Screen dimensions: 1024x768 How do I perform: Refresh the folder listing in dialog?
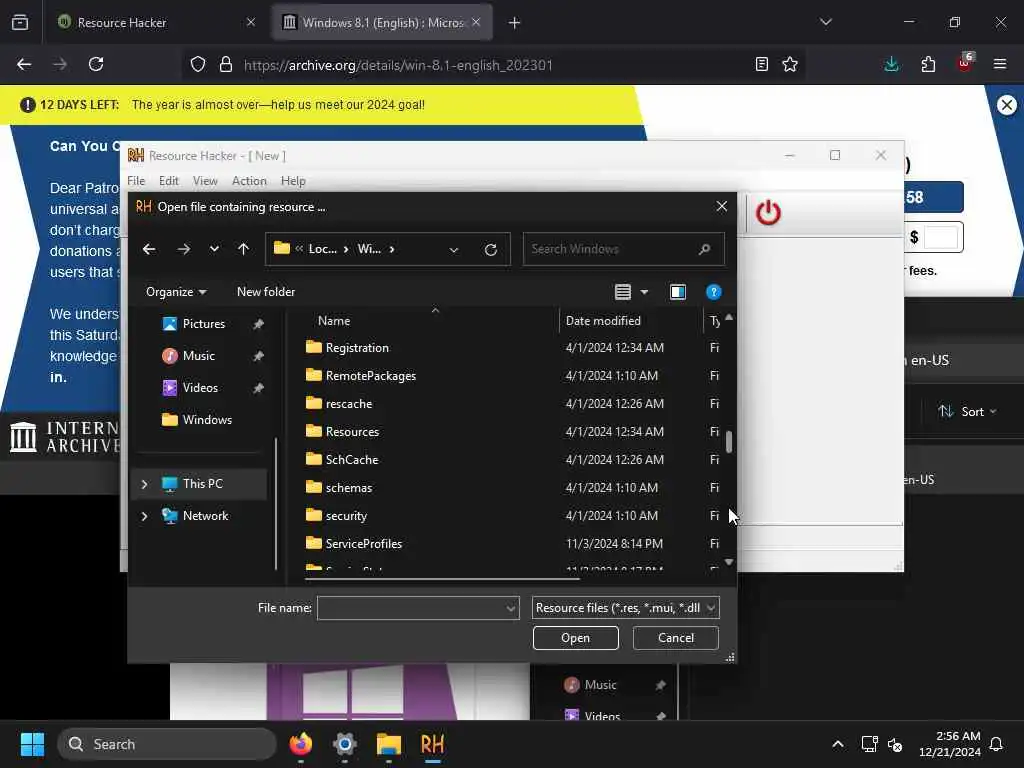click(x=491, y=249)
